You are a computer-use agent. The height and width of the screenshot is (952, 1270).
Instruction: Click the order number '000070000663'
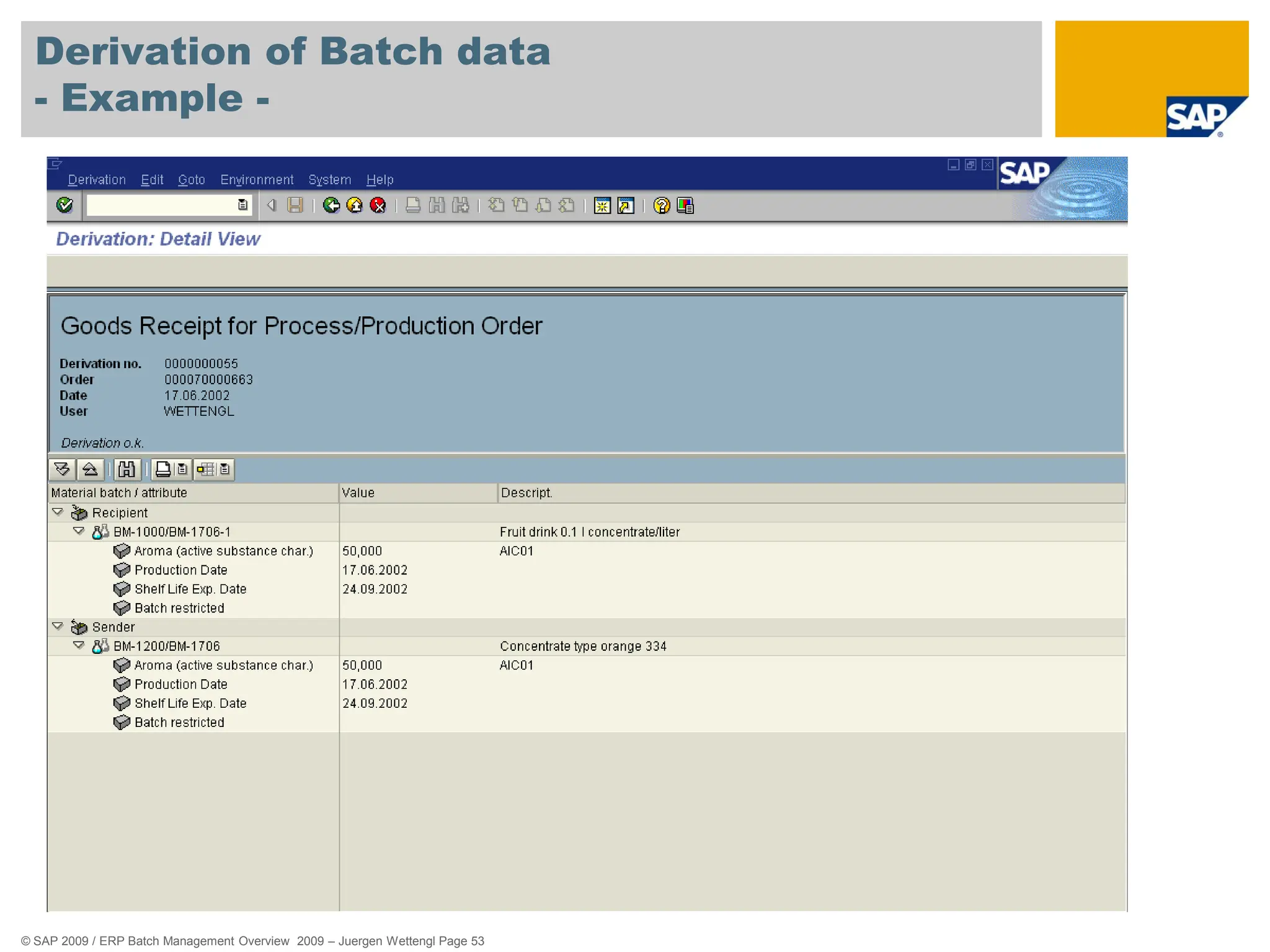pos(208,379)
